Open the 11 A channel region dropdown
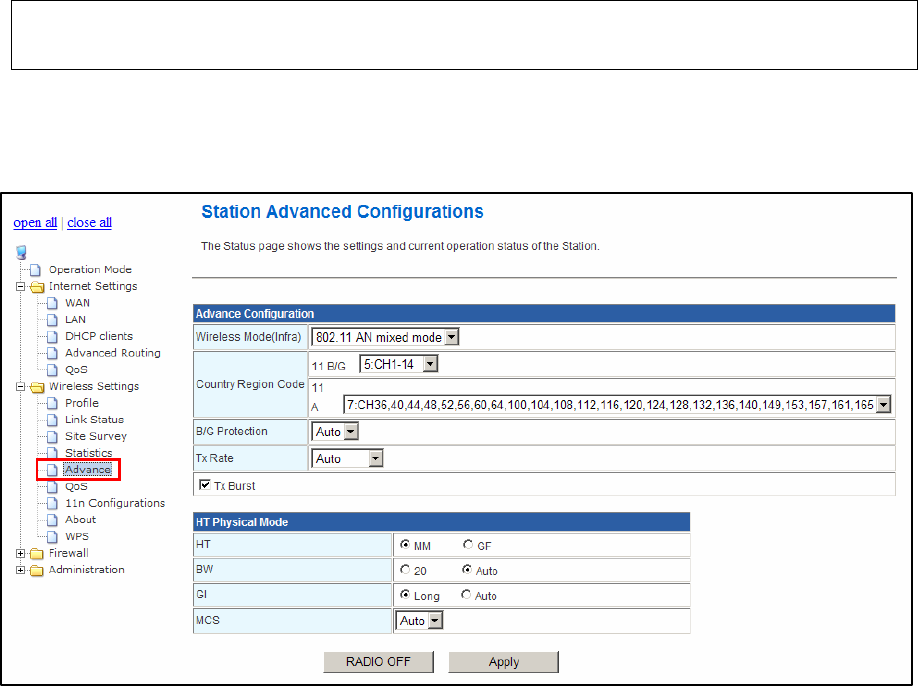This screenshot has width=918, height=686. pos(617,404)
